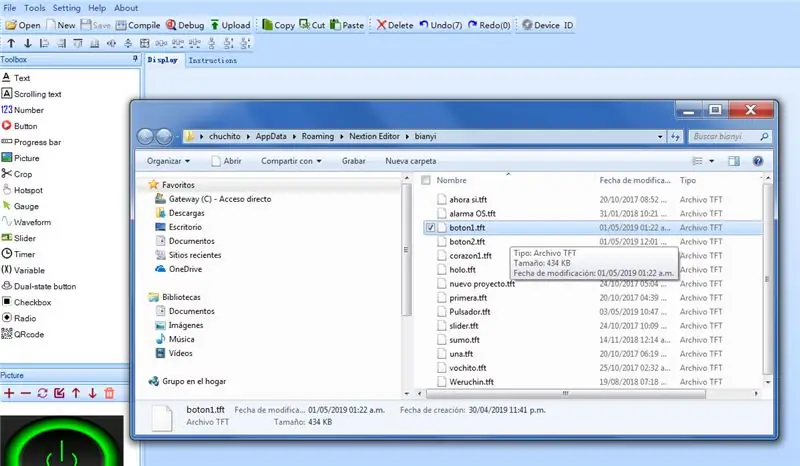Open Explorer help icon
800x466 pixels.
[x=758, y=161]
